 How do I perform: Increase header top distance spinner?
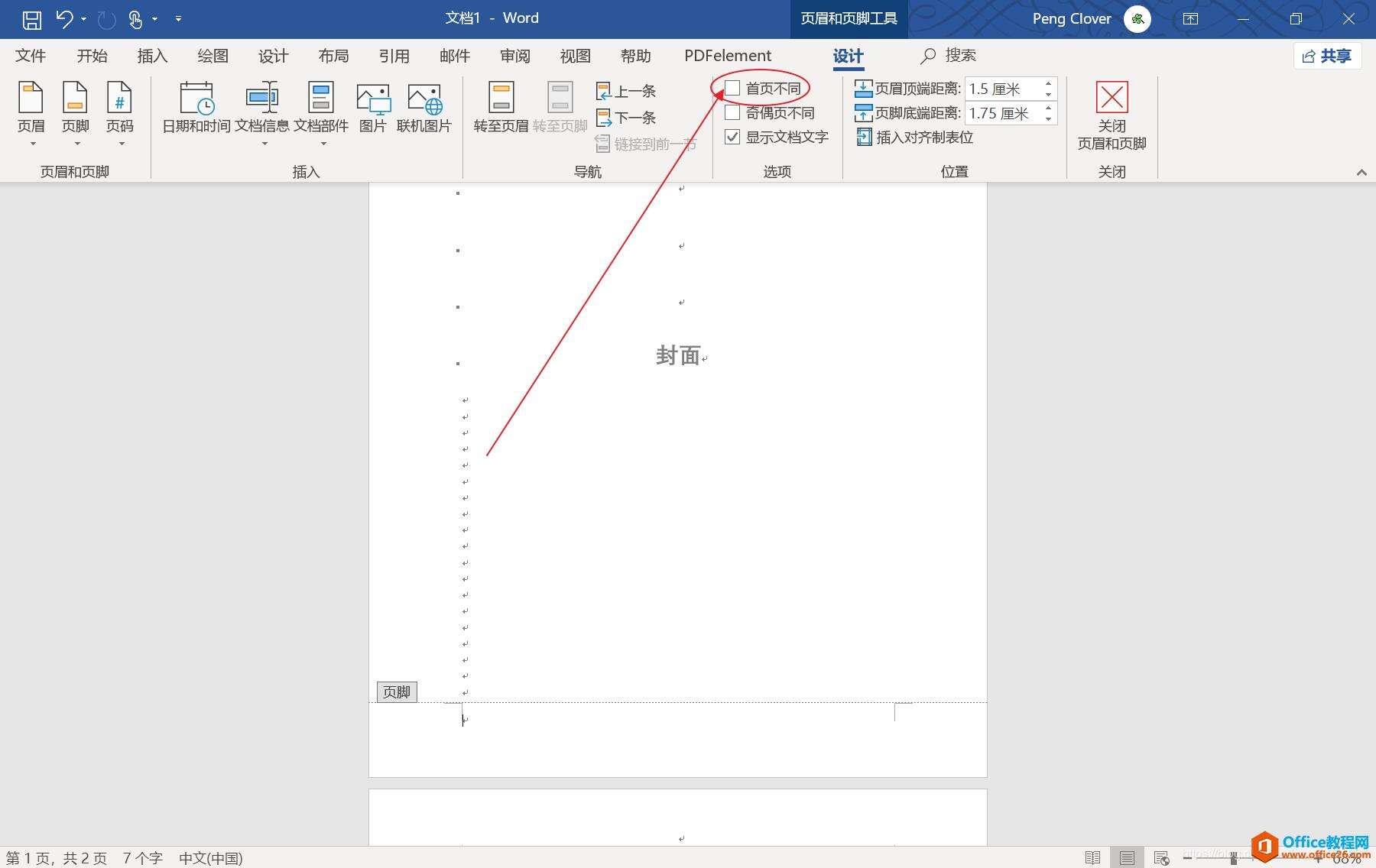[1049, 83]
